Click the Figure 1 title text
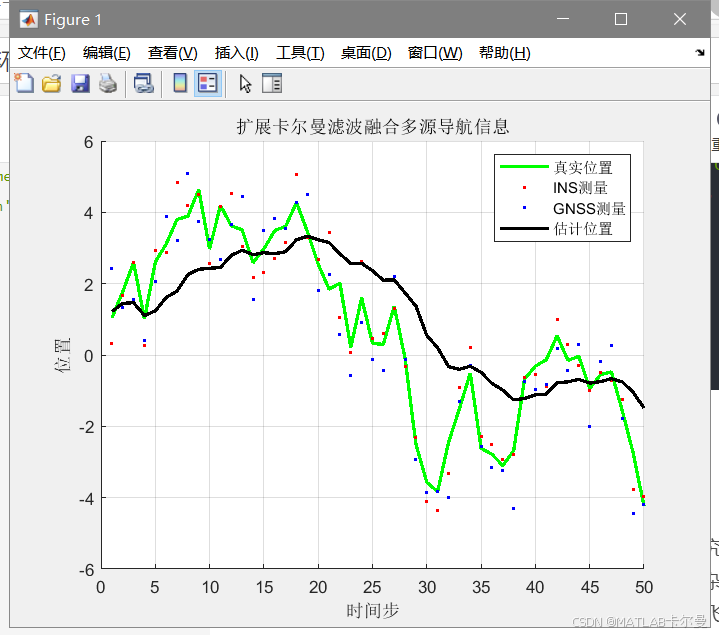719x635 pixels. pos(73,20)
